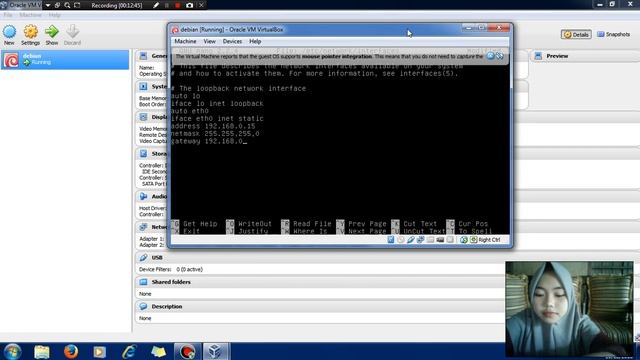Click the 'auto eth0' line in editor
Viewport: 640px width, 360px height.
tap(190, 111)
